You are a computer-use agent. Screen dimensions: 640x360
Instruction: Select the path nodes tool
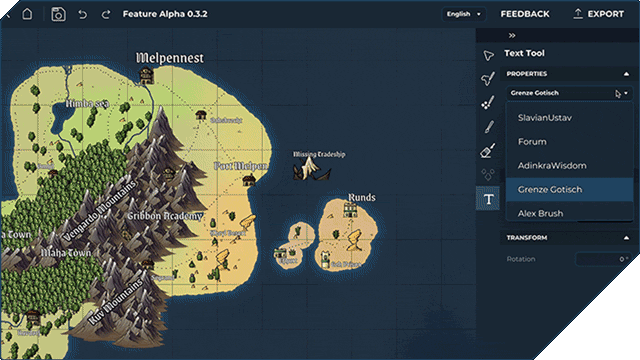click(x=488, y=175)
